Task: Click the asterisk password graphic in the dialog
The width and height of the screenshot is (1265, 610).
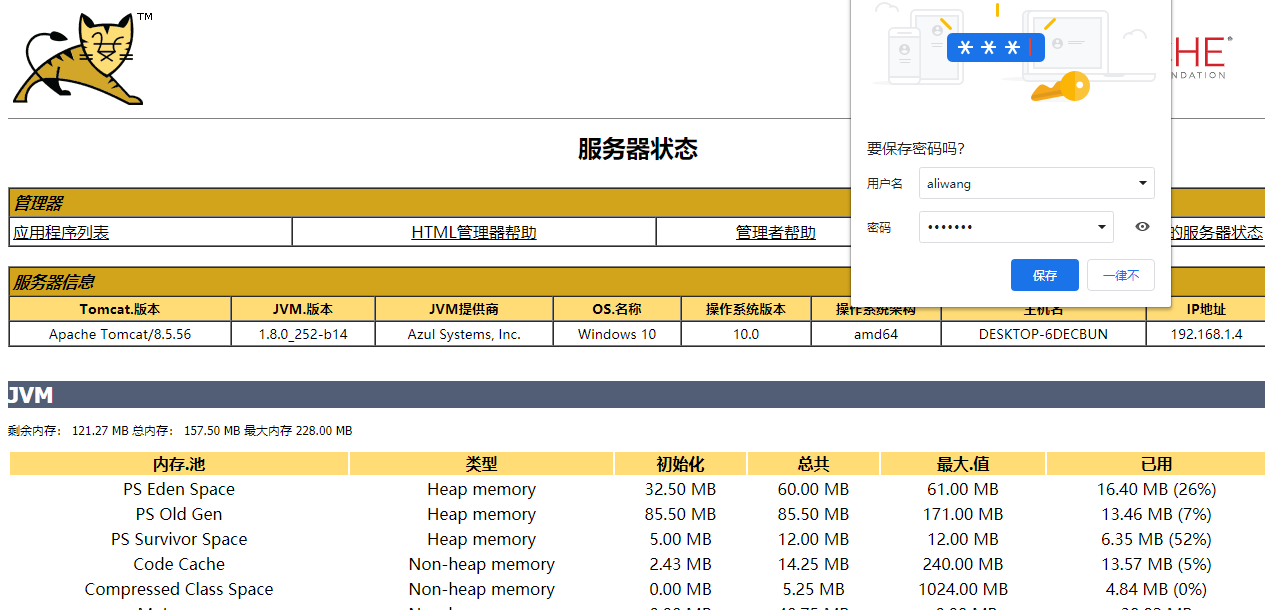Action: [x=995, y=47]
